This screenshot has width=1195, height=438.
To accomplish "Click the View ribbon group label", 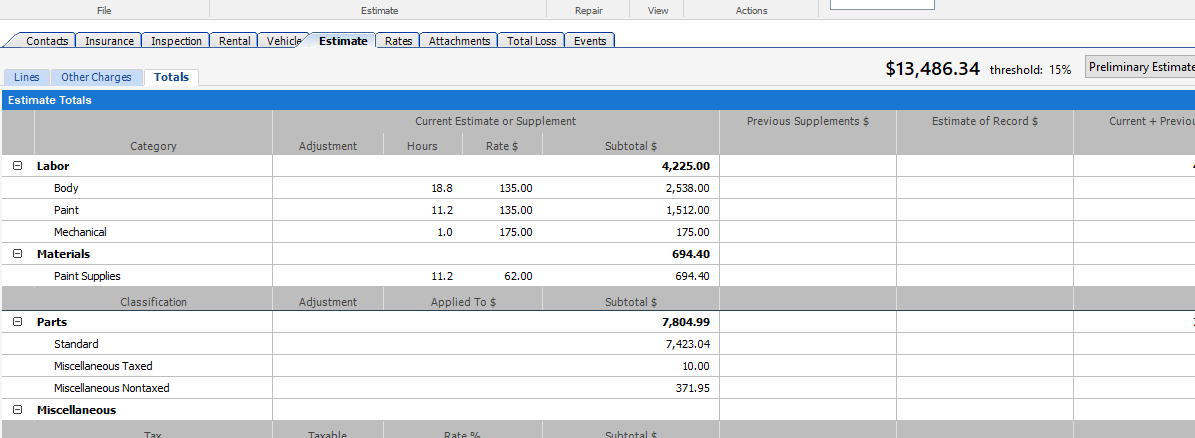I will tap(658, 11).
